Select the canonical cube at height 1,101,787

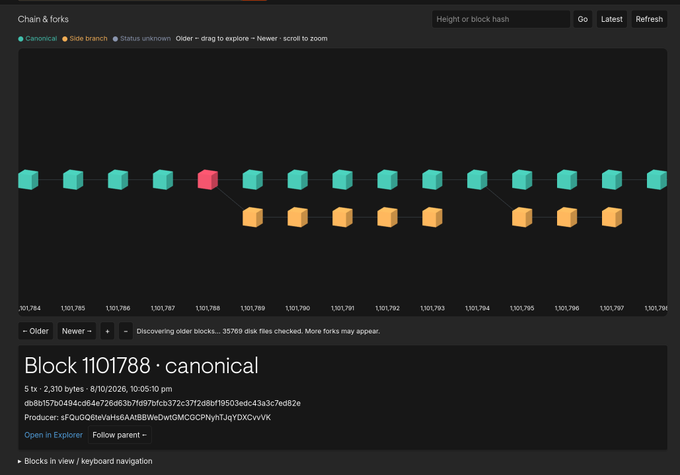point(163,180)
